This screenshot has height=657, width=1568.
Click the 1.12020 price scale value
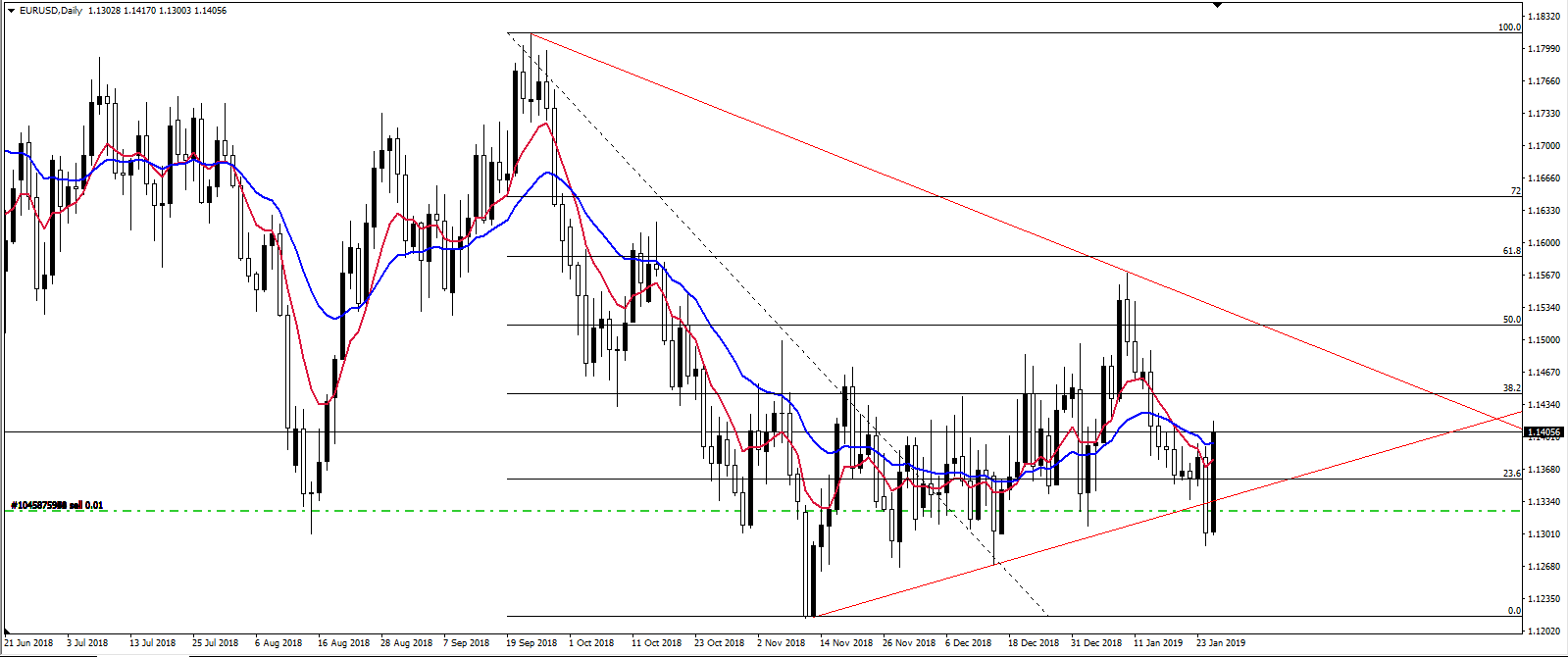click(1544, 632)
